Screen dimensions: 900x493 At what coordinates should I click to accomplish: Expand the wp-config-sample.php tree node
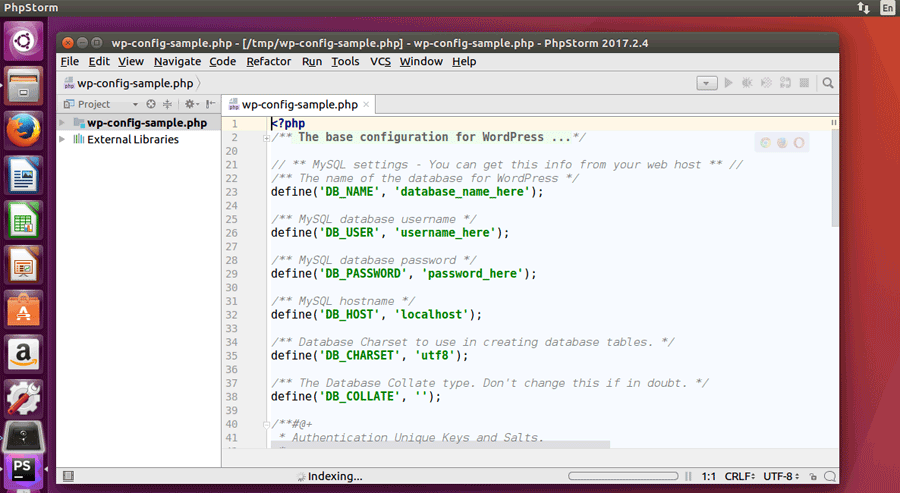62,123
